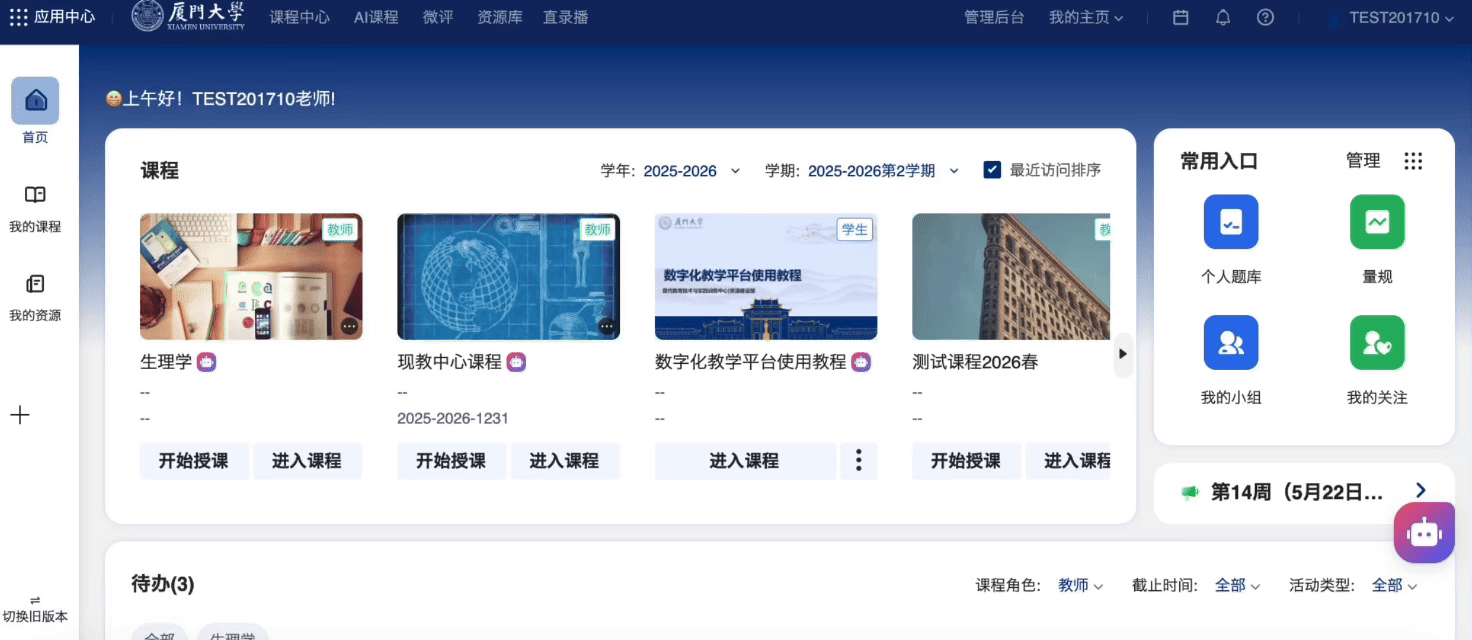1472x640 pixels.
Task: Open the 量规 green icon
Action: pos(1377,222)
